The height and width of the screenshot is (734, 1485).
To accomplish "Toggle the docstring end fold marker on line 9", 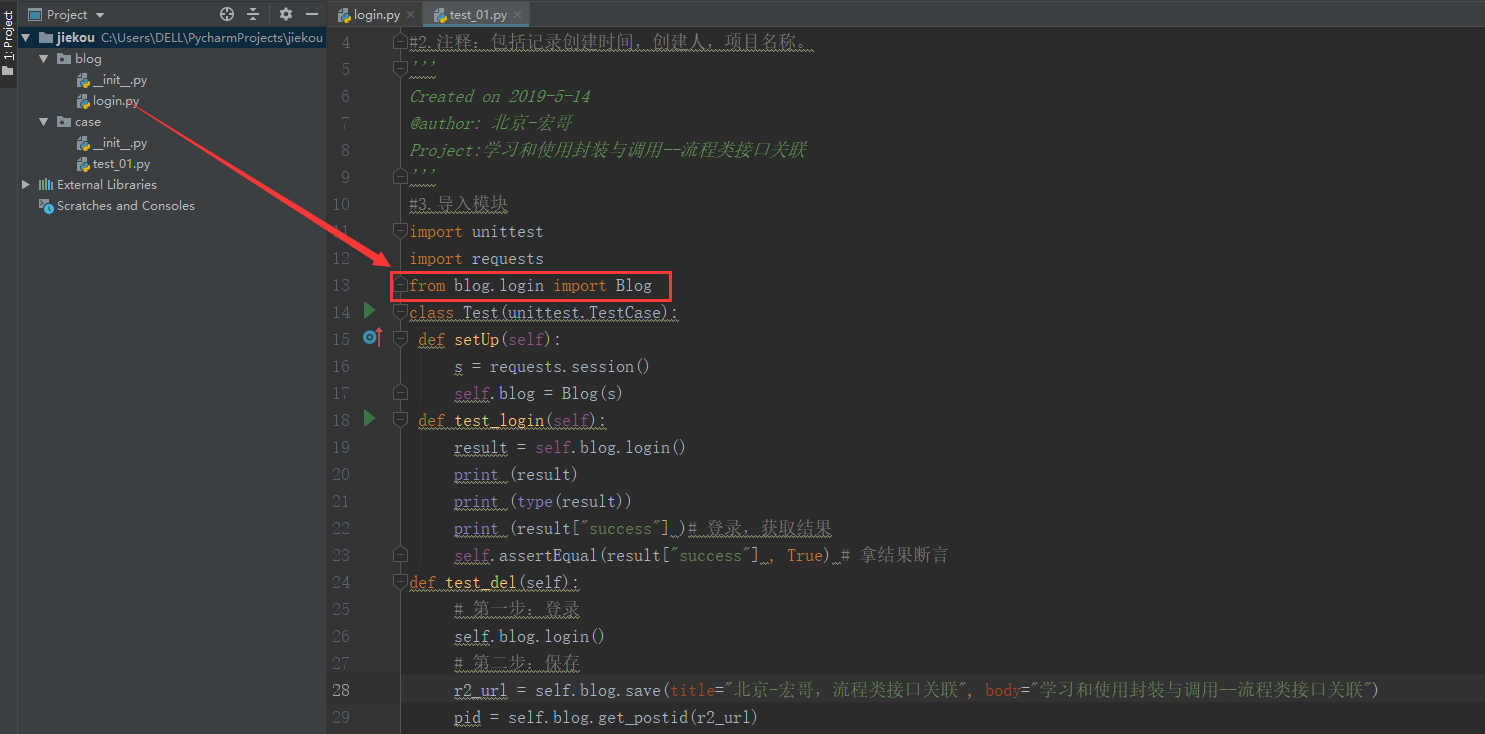I will [x=401, y=176].
